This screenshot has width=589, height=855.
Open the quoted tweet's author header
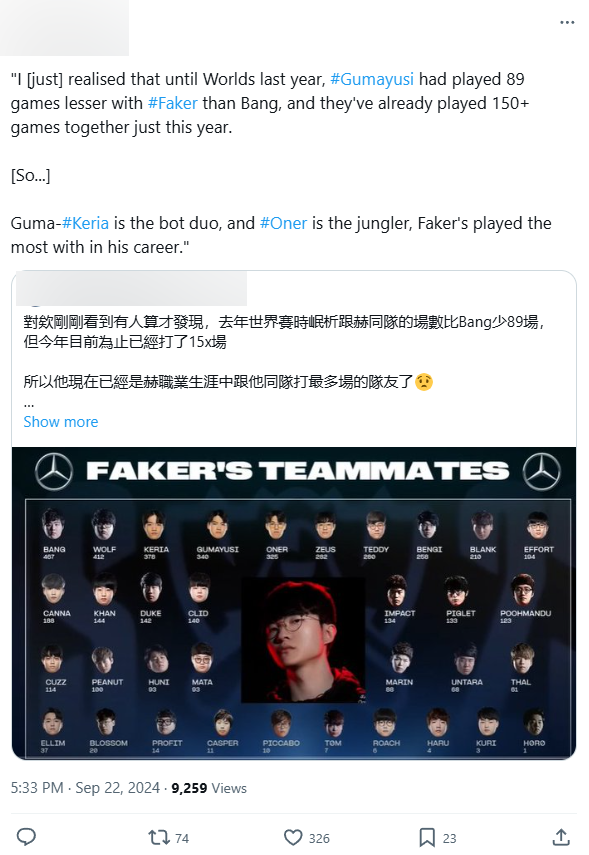click(131, 288)
